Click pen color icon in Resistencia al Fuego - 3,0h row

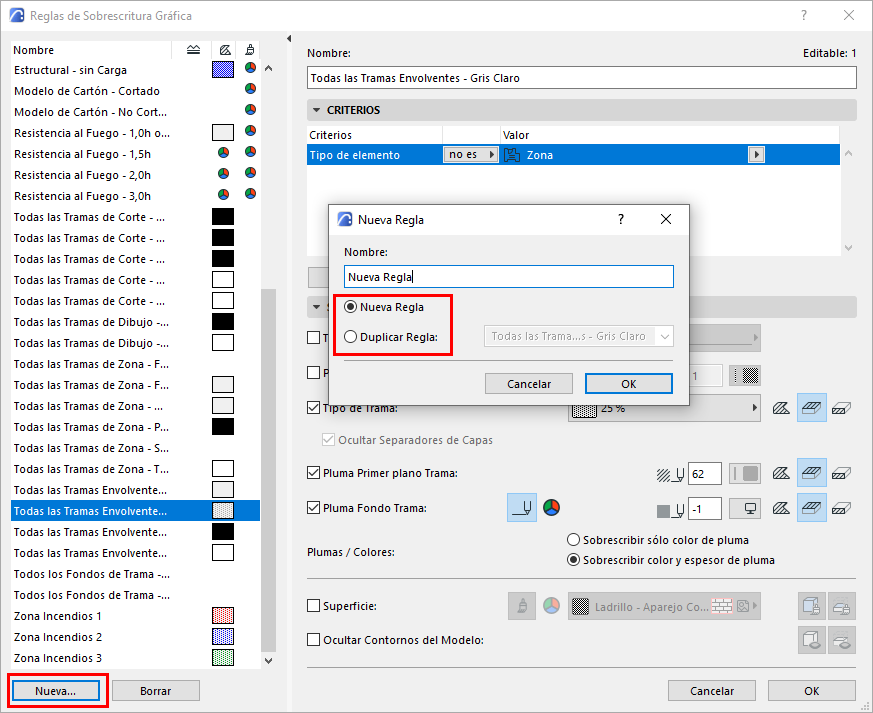click(x=223, y=194)
